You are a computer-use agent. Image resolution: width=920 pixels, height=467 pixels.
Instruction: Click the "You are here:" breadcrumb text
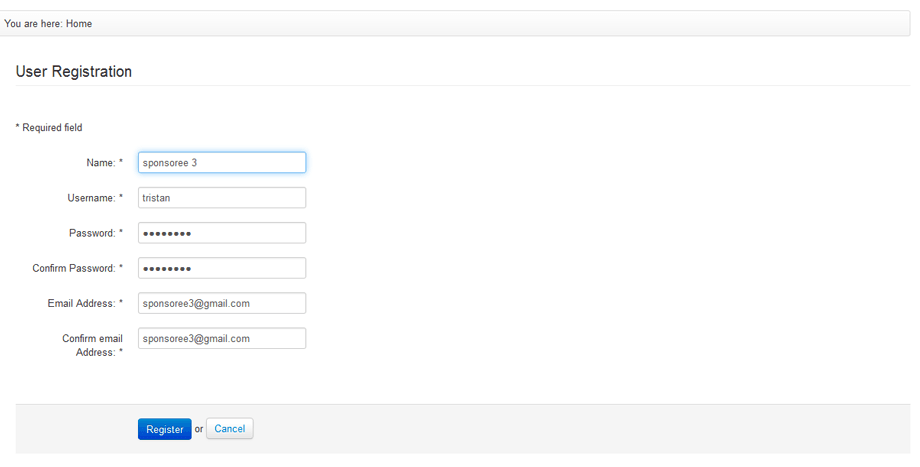(x=33, y=23)
